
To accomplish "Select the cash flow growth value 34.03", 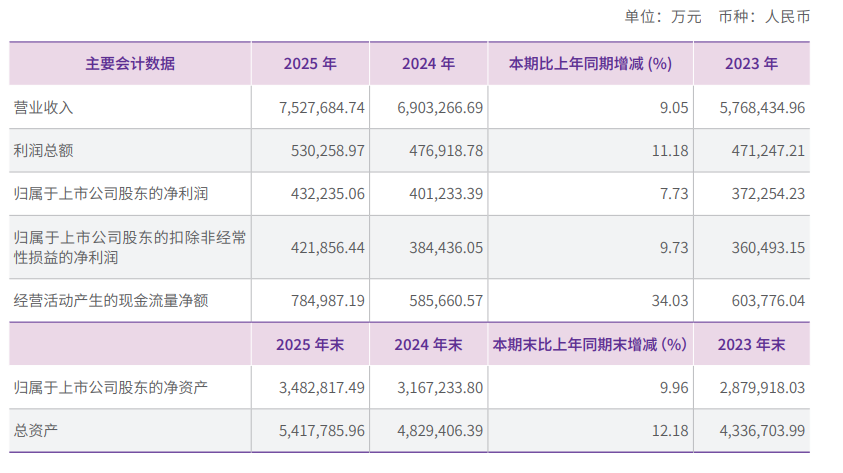I will 671,300.
